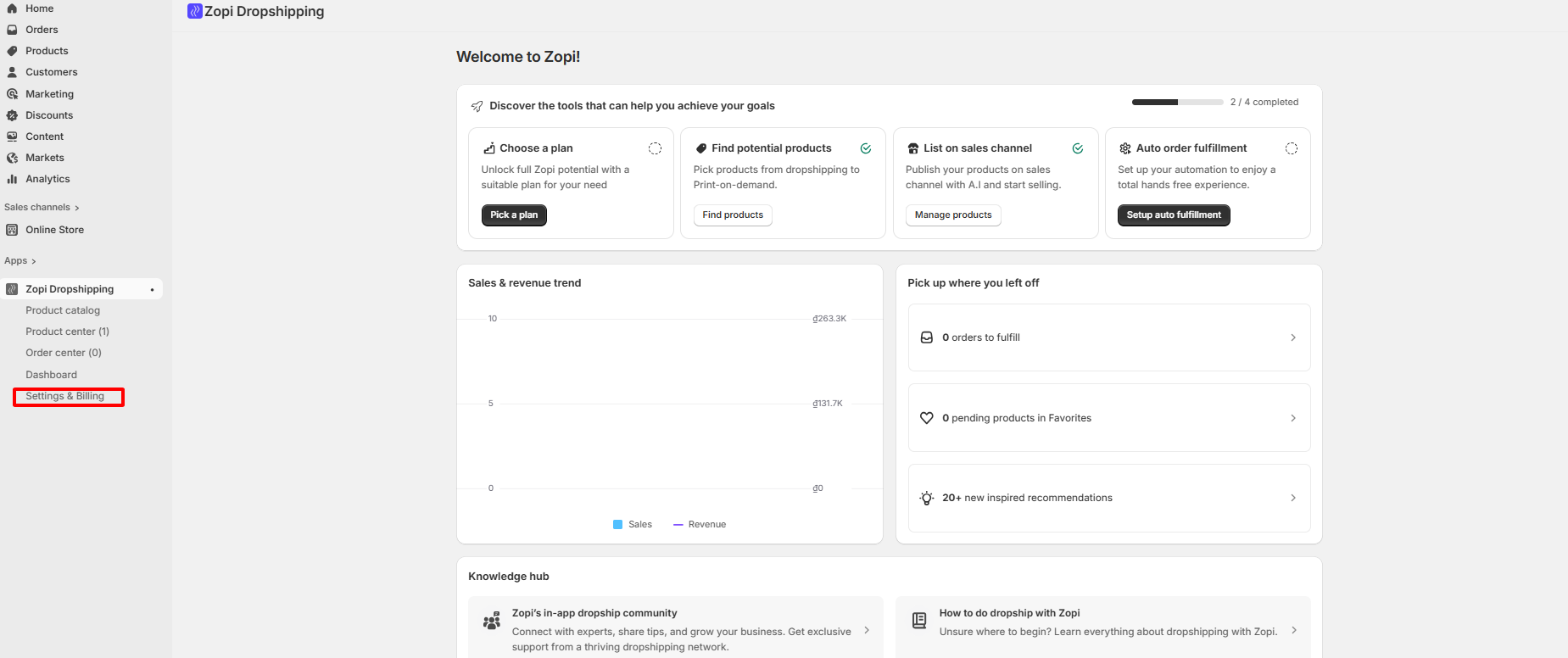This screenshot has width=1568, height=658.
Task: Open the 0 orders to fulfill chevron
Action: pyautogui.click(x=1292, y=337)
